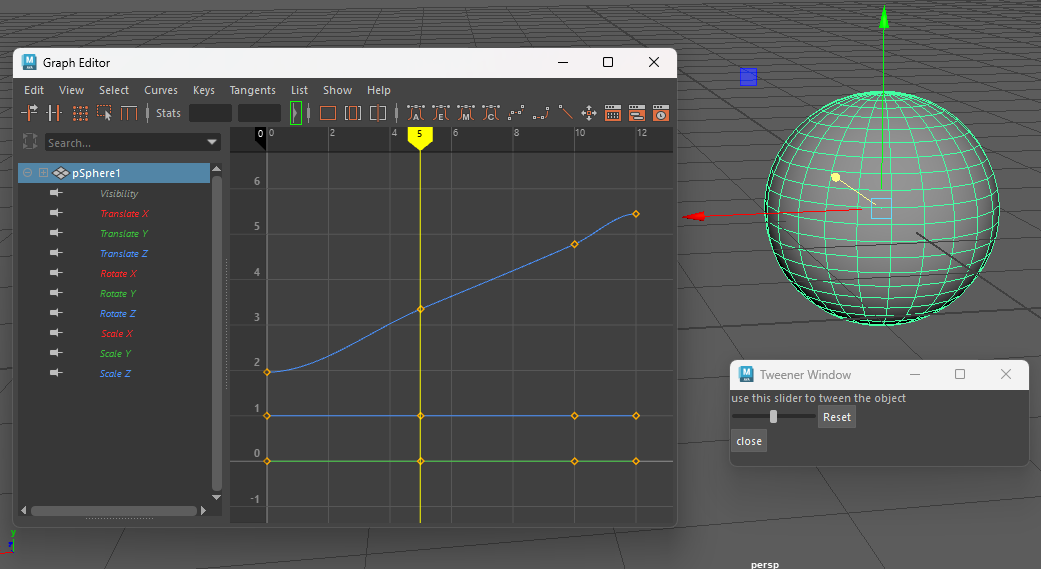Select the Scale X channel
Screen dimensions: 1041x569
click(x=117, y=333)
